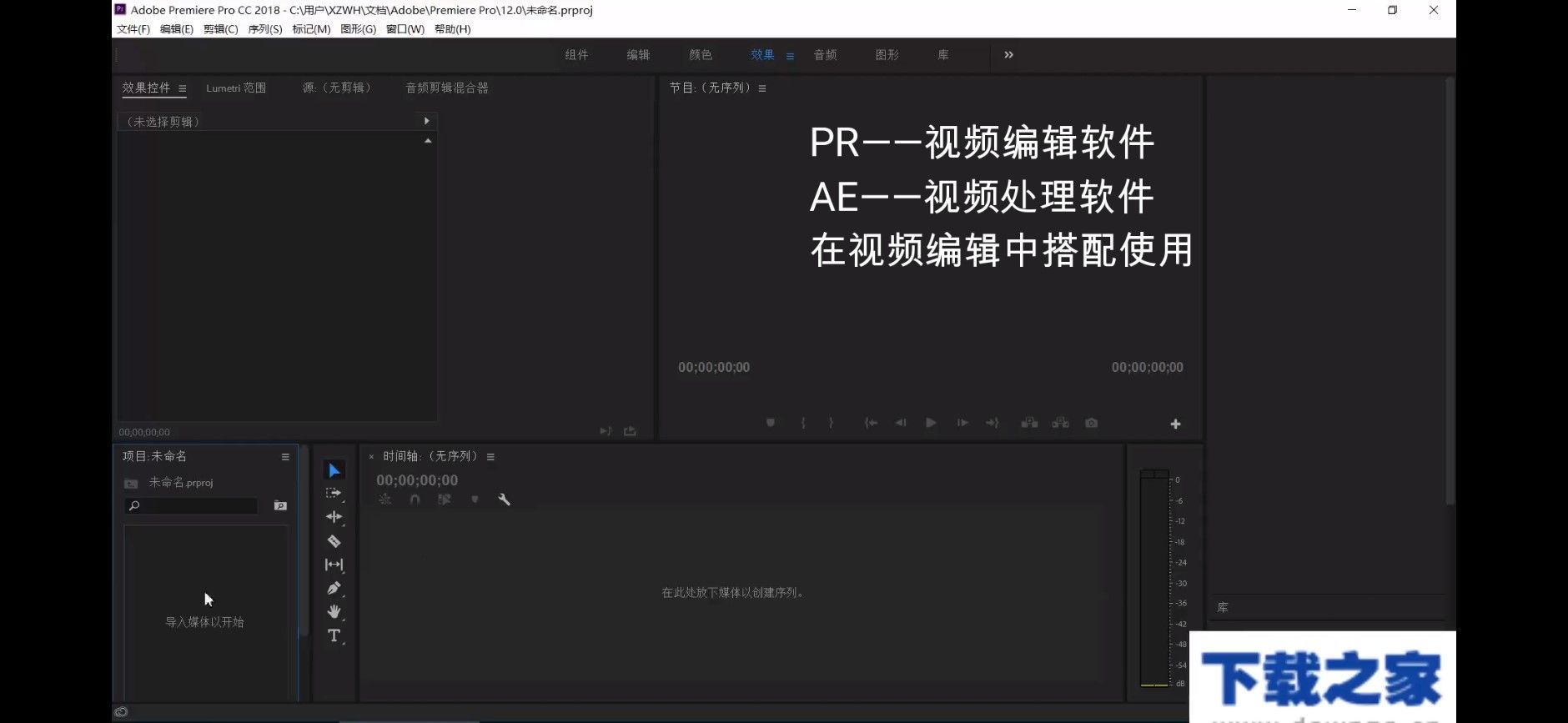Open the Program monitor button editor plus
Viewport: 1568px width, 723px height.
(x=1175, y=424)
